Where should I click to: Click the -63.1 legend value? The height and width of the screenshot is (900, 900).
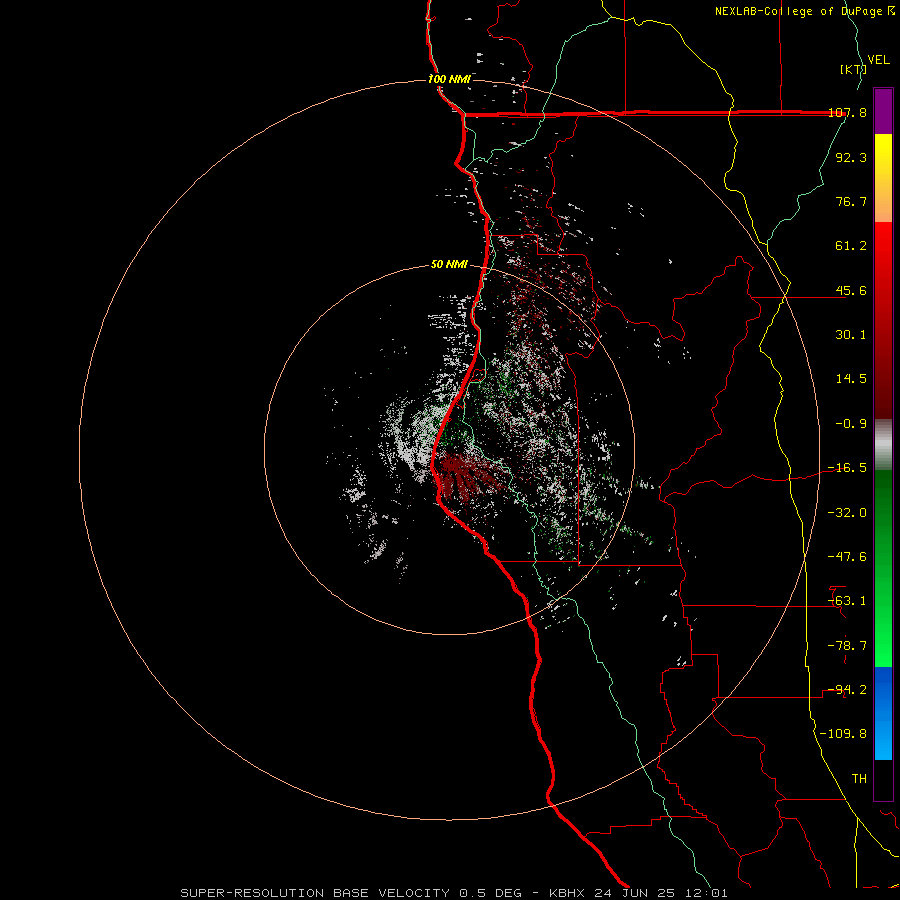click(847, 601)
